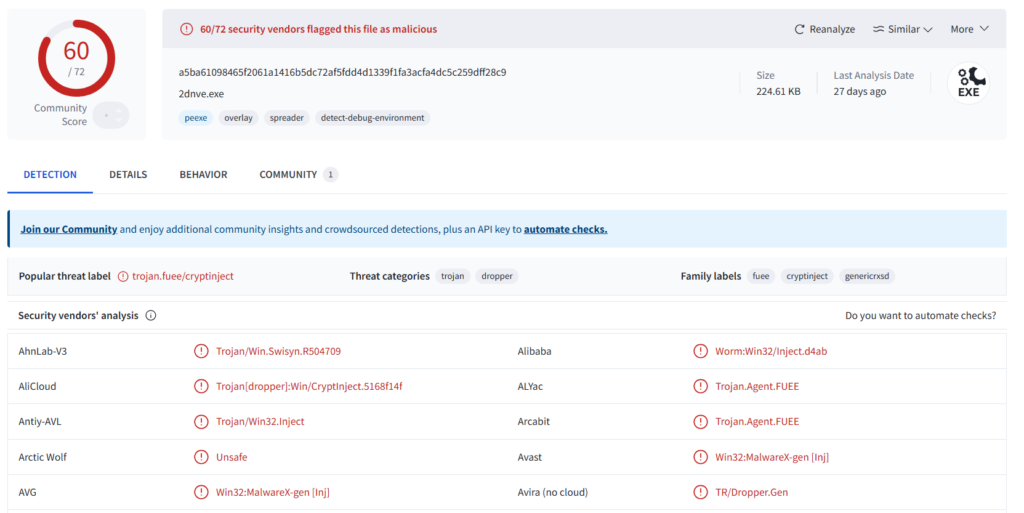The image size is (1024, 513).
Task: Expand the More options dropdown
Action: (x=969, y=30)
